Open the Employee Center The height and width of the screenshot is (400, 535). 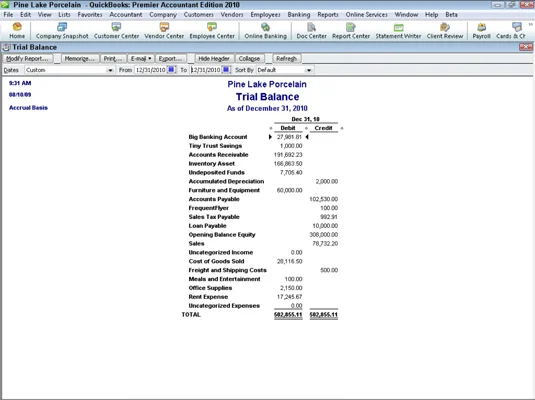click(212, 30)
